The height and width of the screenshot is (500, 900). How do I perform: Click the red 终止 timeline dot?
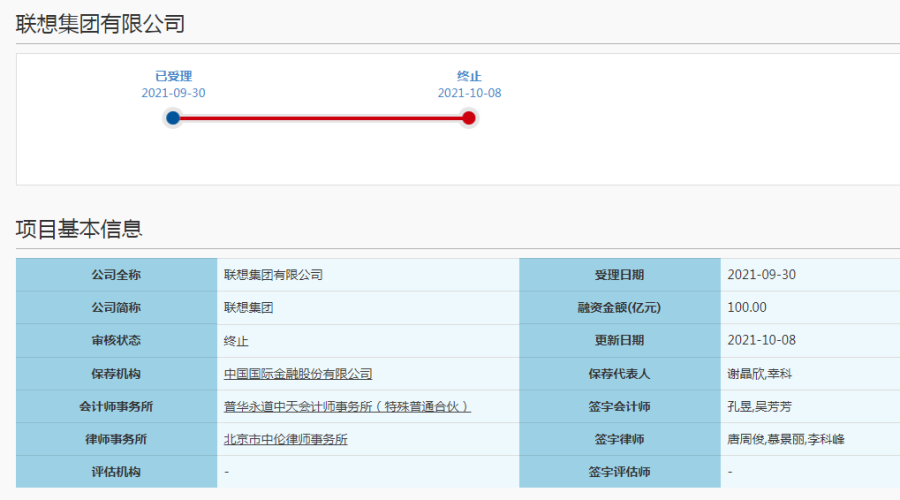click(x=469, y=118)
